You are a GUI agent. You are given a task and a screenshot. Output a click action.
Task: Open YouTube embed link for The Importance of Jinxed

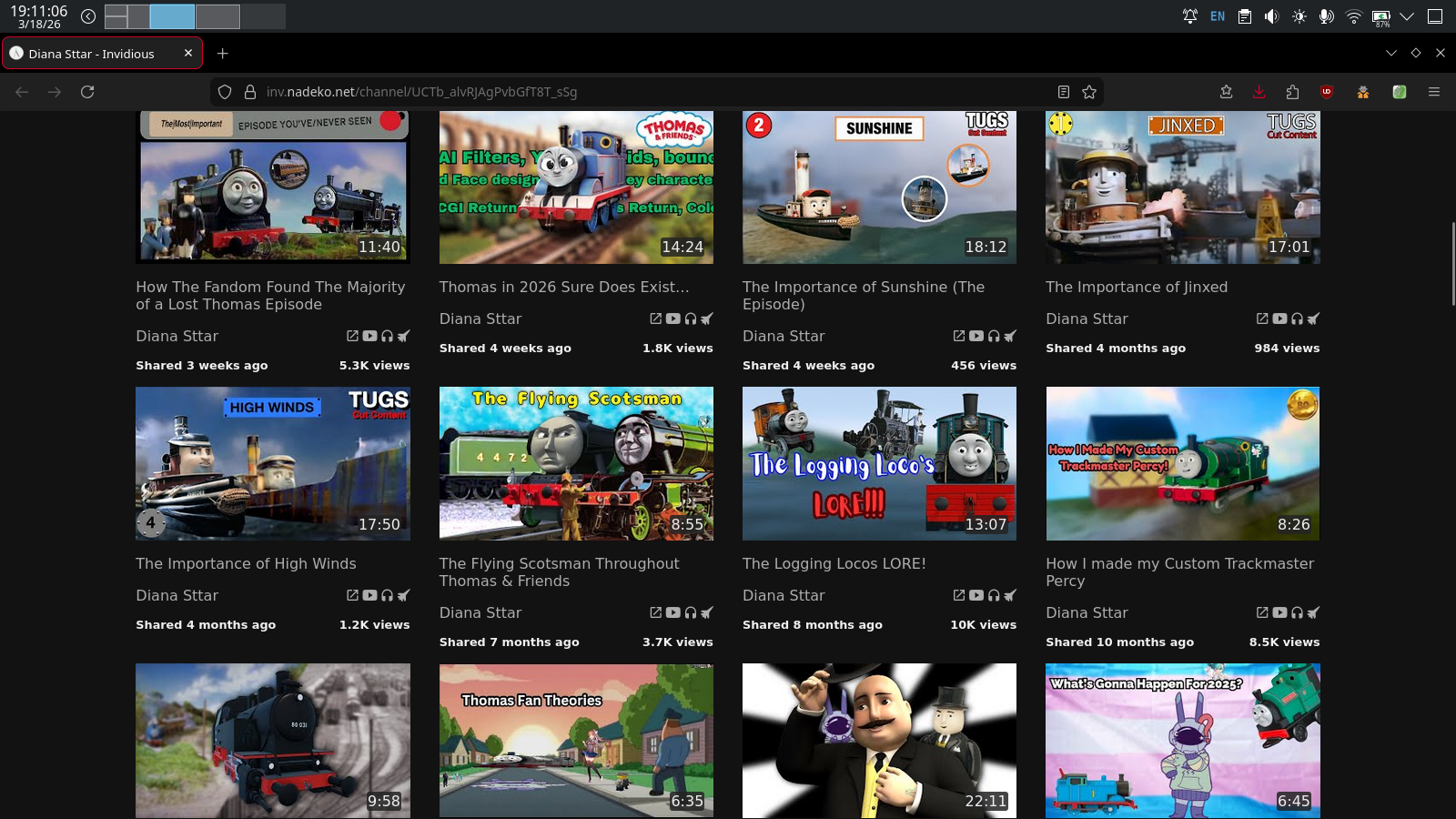point(1262,318)
